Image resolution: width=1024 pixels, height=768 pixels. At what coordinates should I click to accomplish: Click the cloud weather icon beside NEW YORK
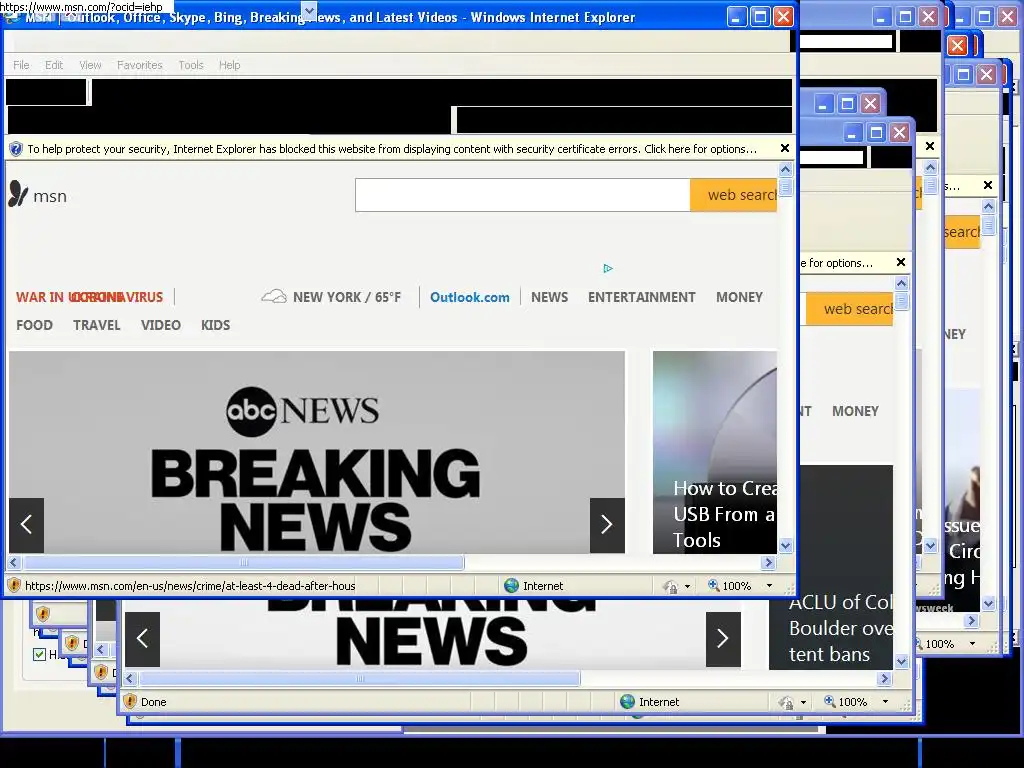click(x=274, y=297)
